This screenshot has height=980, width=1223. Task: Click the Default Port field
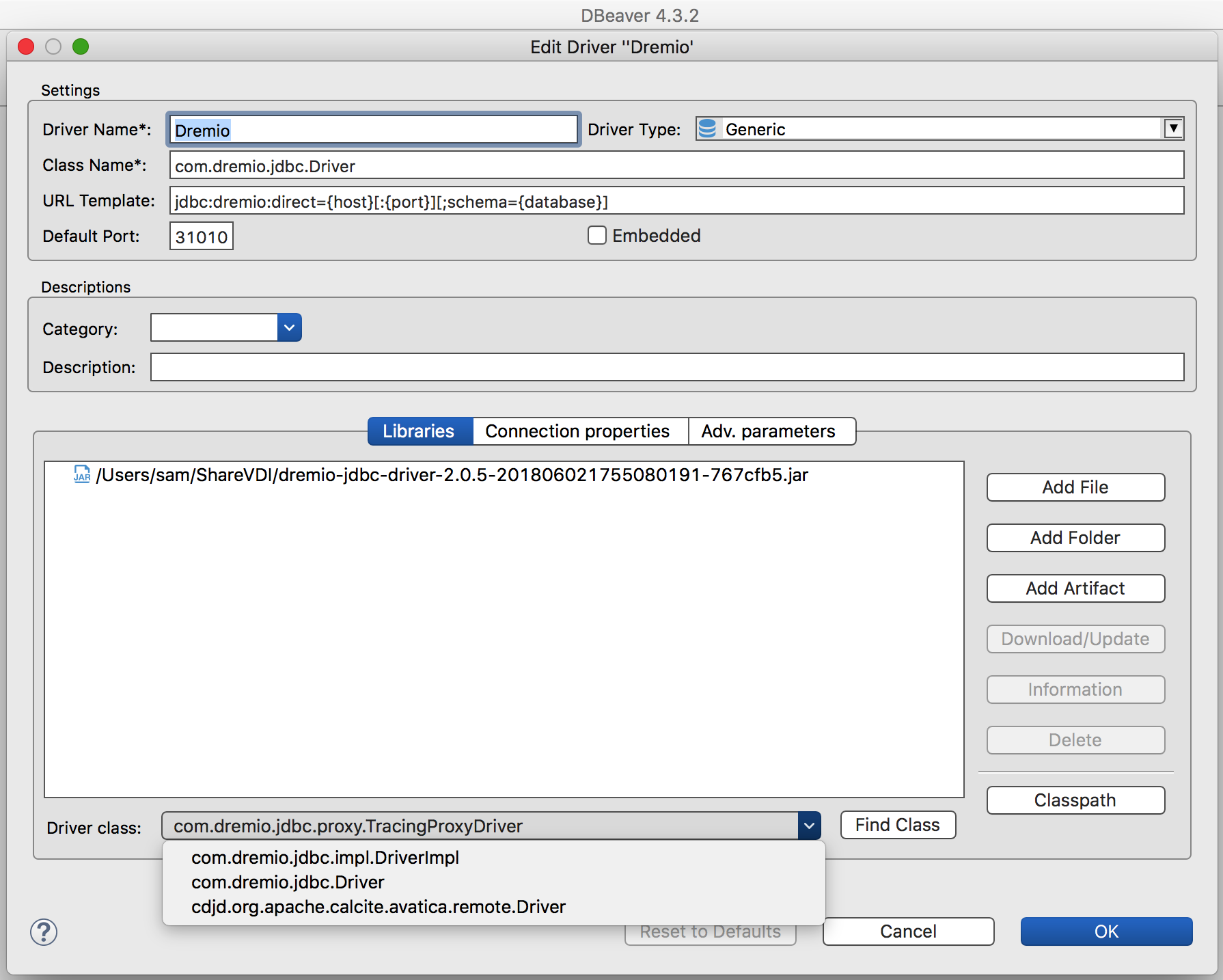click(202, 236)
